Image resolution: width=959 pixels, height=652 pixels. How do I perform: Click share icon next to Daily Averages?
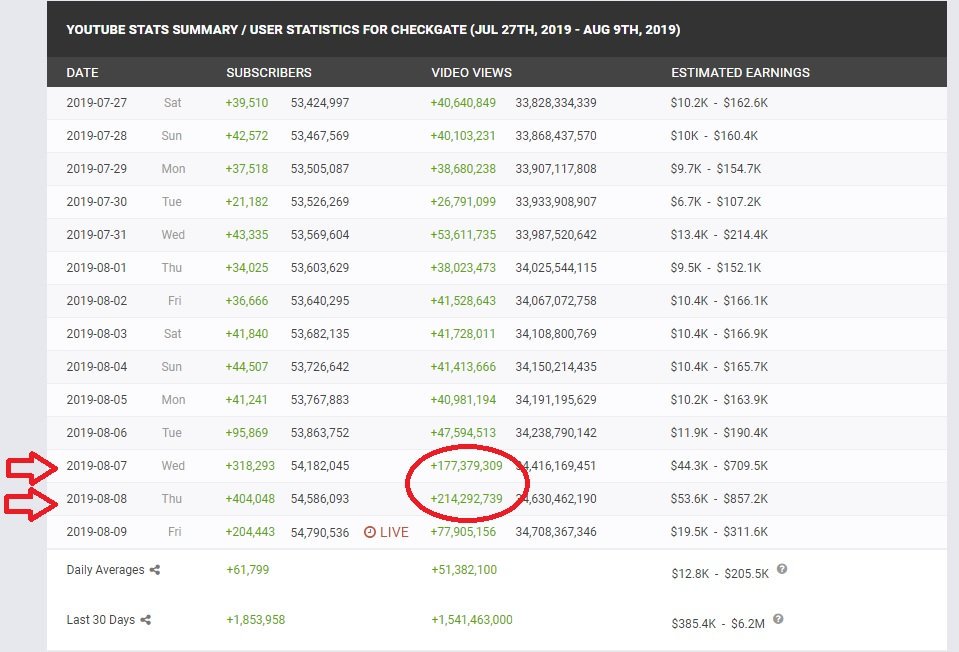(x=155, y=570)
